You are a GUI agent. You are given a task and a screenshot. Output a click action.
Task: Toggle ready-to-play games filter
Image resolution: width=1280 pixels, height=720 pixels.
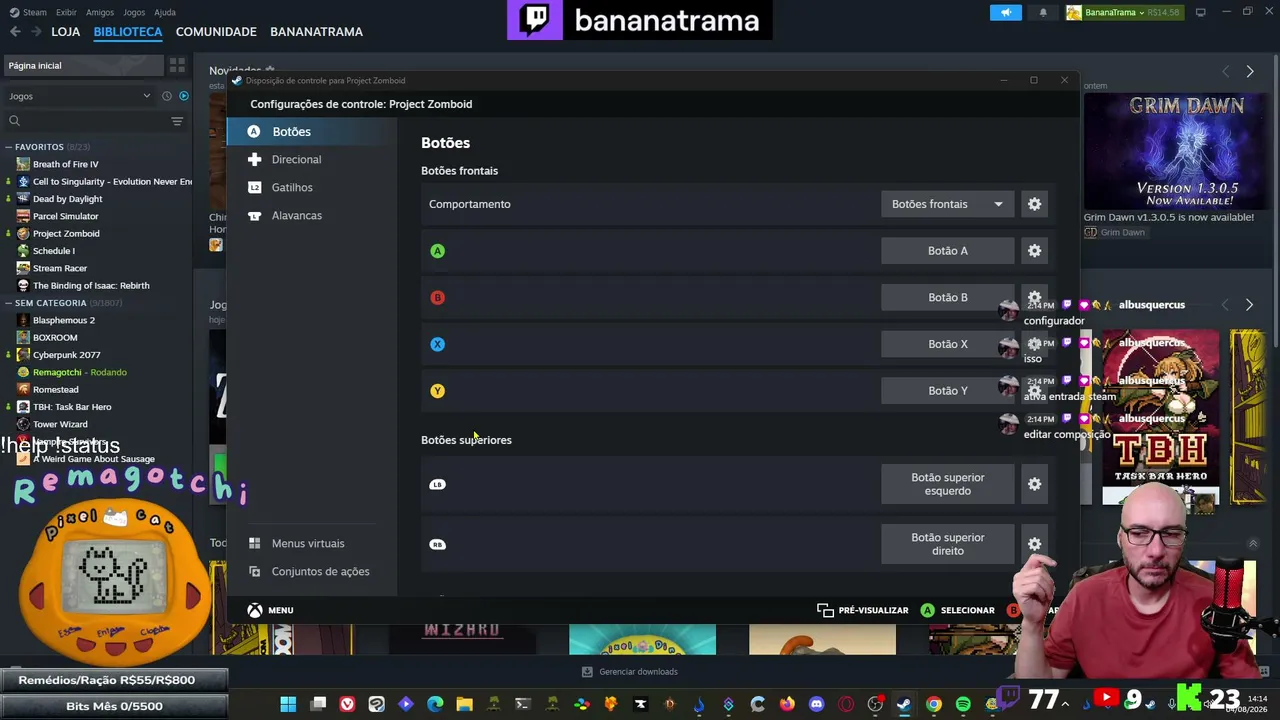click(184, 96)
